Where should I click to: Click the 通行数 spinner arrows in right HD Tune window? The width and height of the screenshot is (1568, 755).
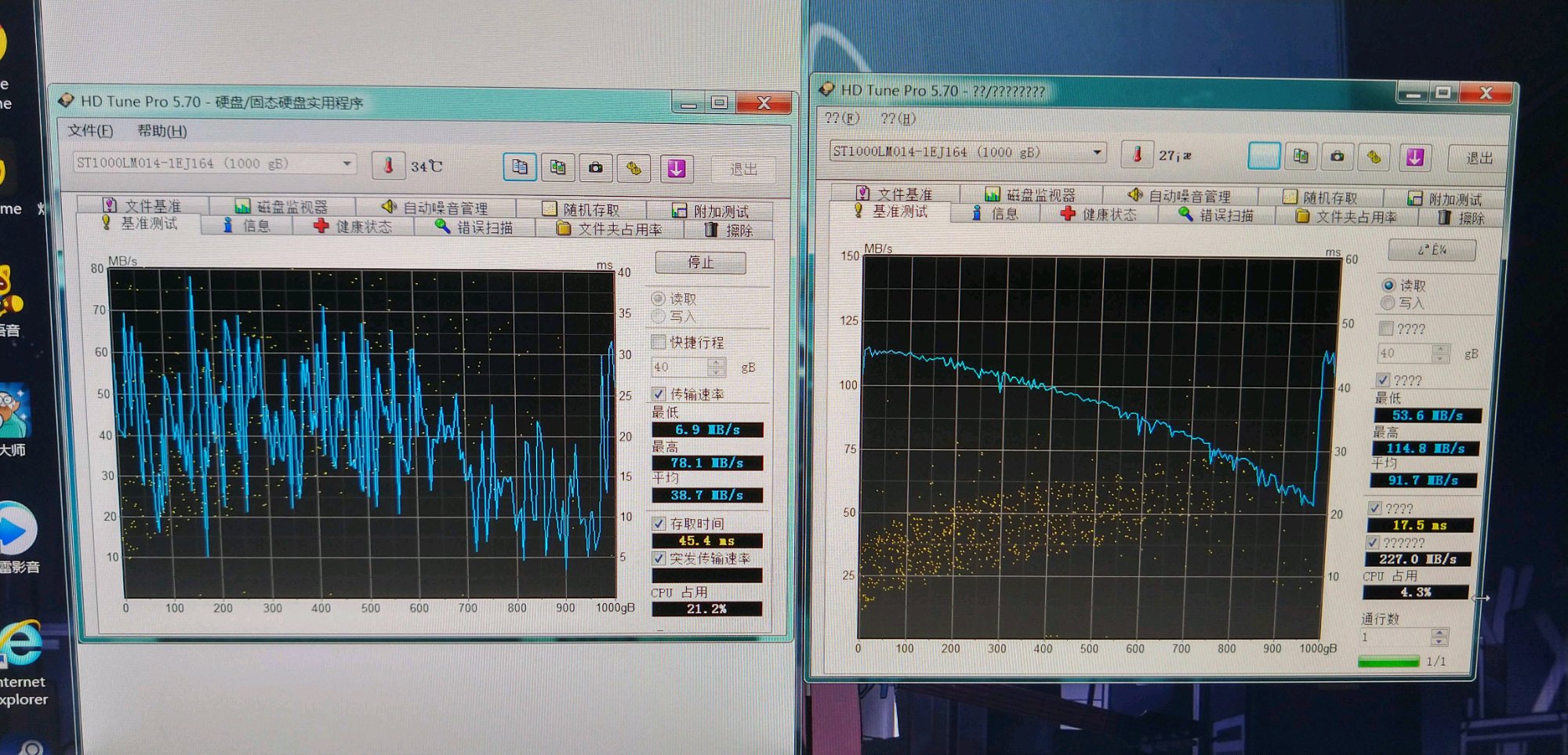pyautogui.click(x=1439, y=637)
